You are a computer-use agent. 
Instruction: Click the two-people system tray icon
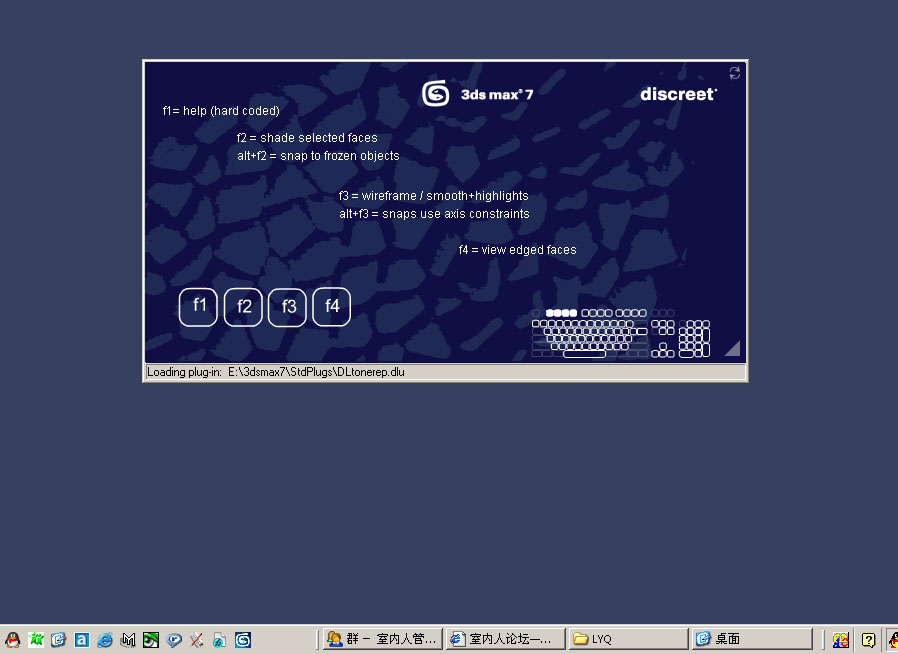click(x=840, y=639)
